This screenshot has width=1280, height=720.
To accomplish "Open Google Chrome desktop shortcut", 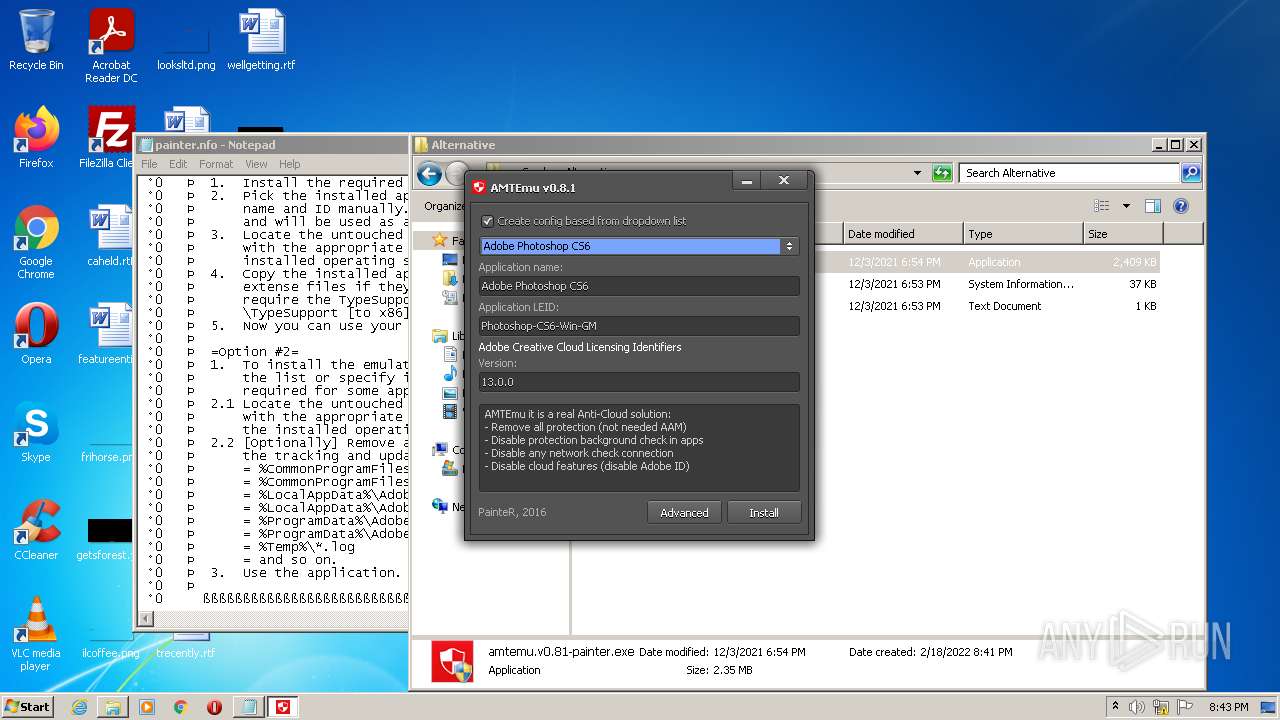I will click(x=36, y=242).
